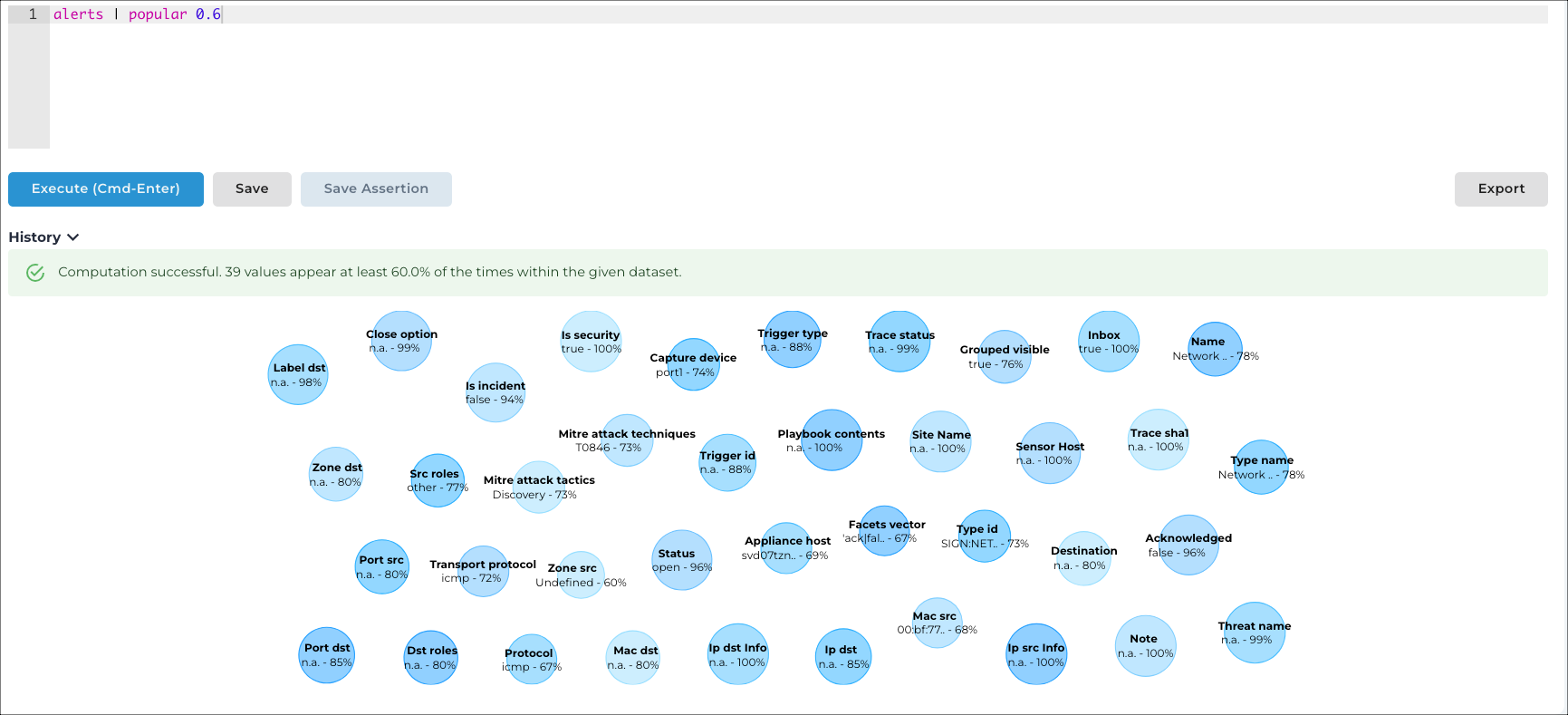Image resolution: width=1568 pixels, height=715 pixels.
Task: Click the Is security true bubble
Action: 592,342
